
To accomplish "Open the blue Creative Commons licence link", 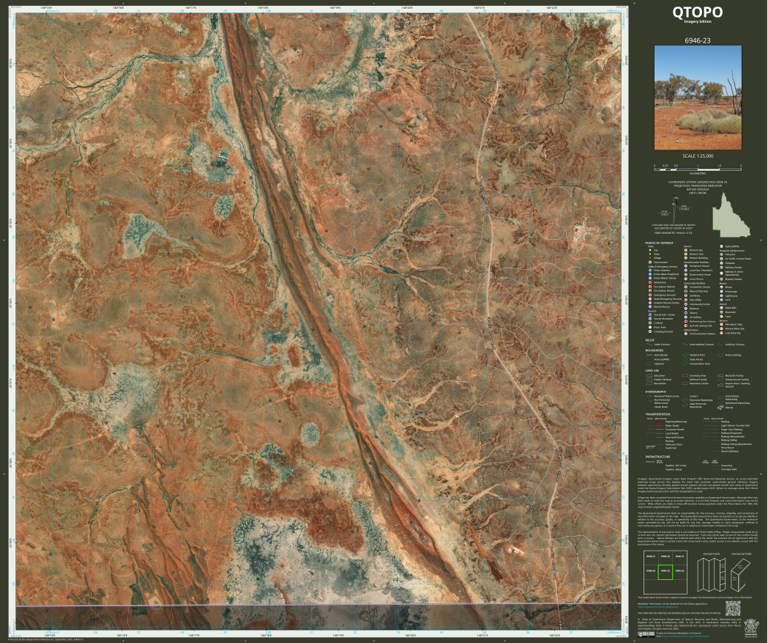I will click(x=685, y=636).
